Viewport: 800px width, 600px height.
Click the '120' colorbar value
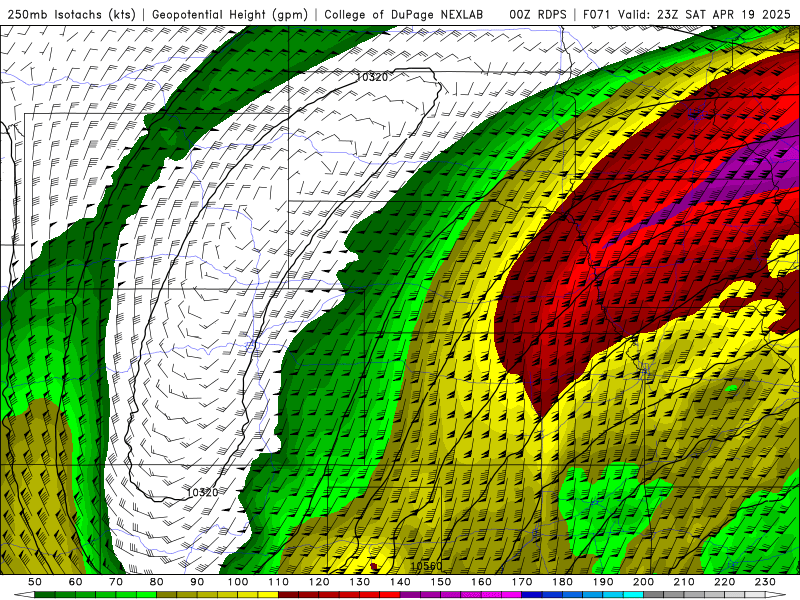pos(319,582)
